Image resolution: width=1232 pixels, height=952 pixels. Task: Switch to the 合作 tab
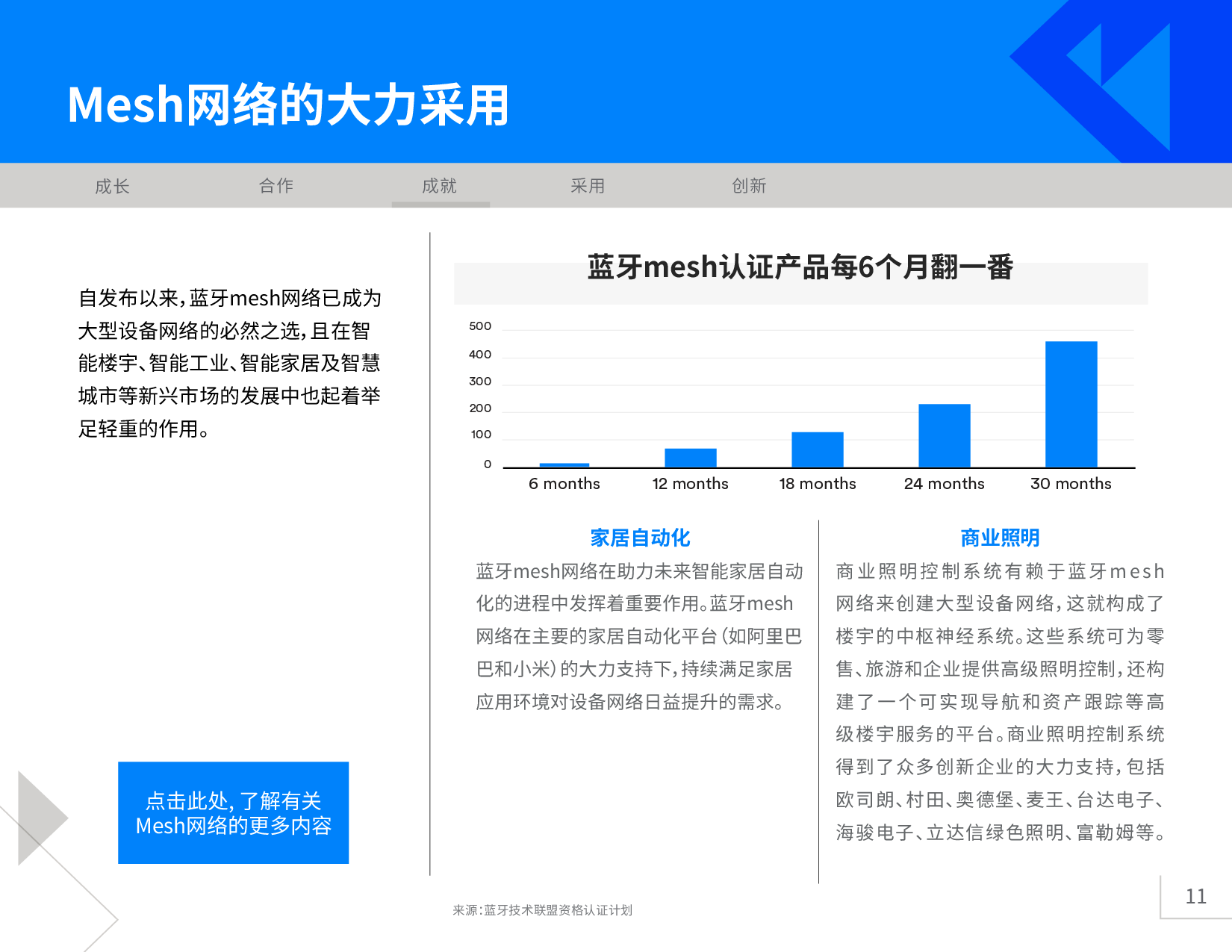point(276,186)
